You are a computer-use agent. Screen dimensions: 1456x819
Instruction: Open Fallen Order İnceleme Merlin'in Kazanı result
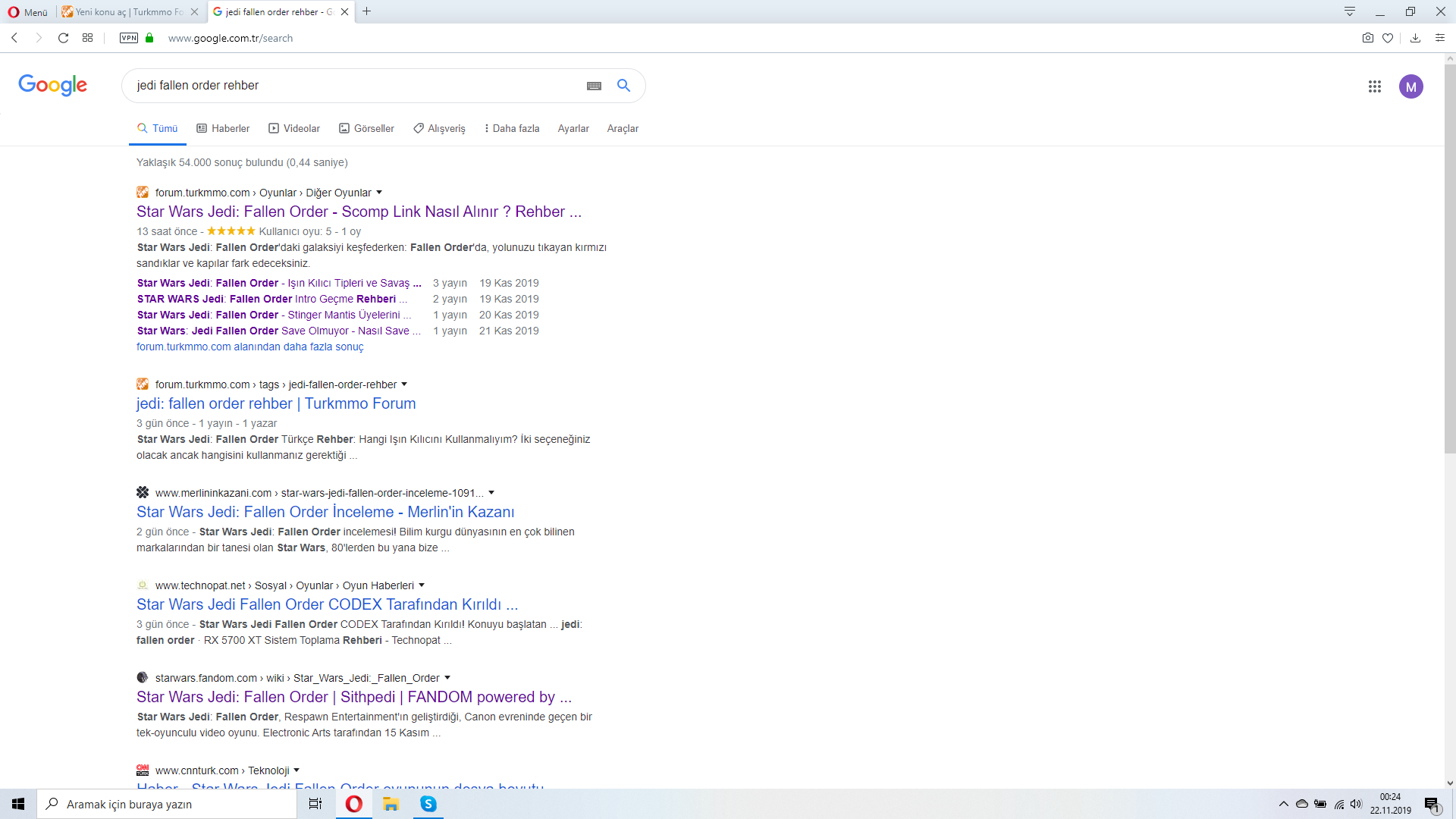(x=325, y=512)
